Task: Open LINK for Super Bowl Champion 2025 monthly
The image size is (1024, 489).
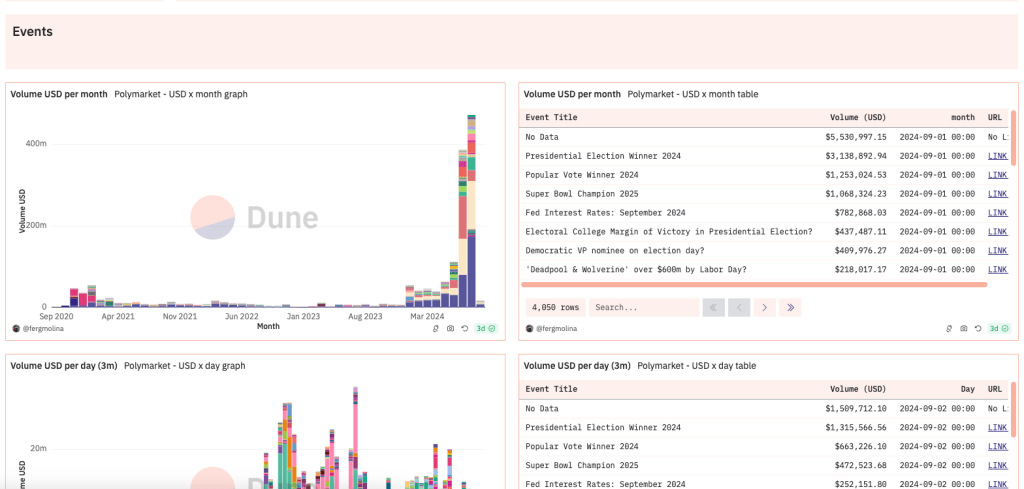Action: point(997,194)
